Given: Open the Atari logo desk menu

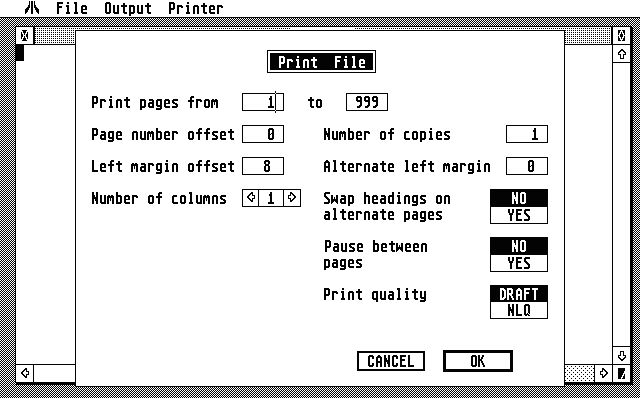Looking at the screenshot, I should (x=32, y=8).
